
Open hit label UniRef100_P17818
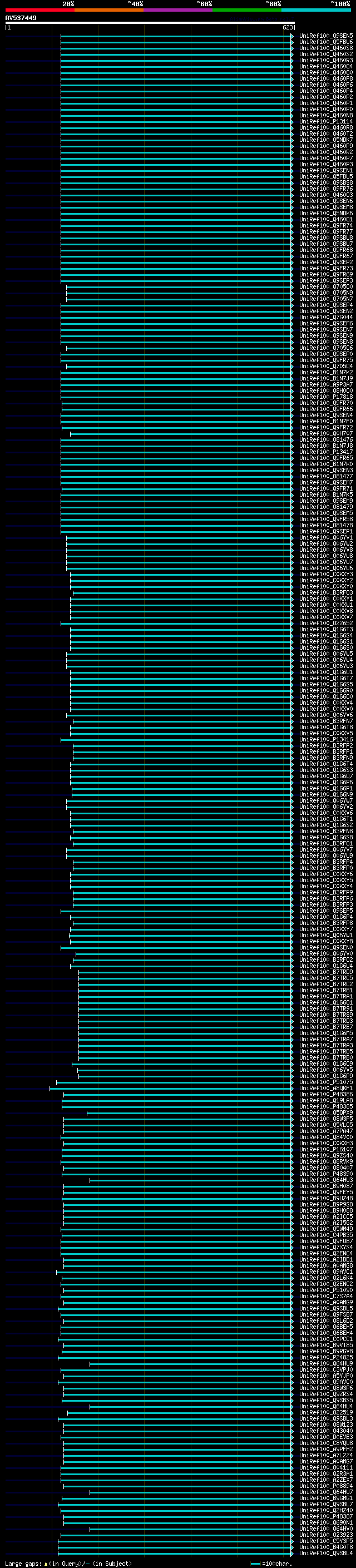point(326,397)
